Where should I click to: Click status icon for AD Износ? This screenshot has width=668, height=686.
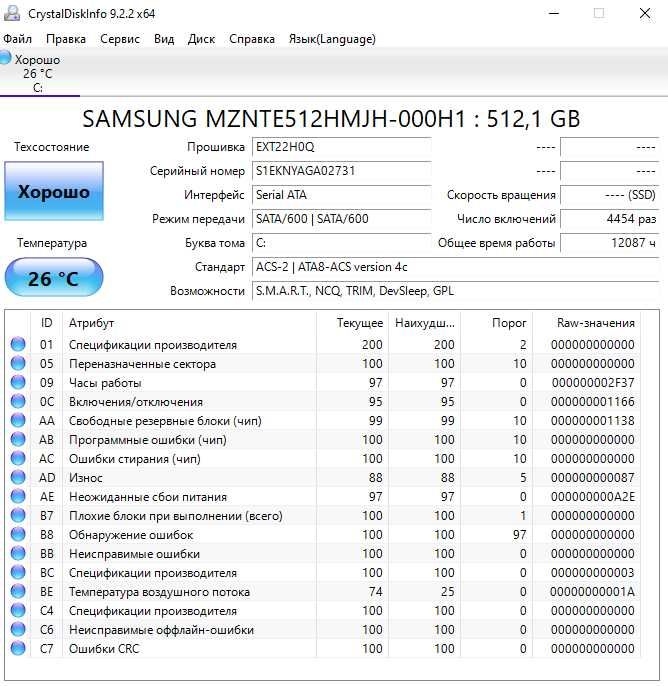coord(18,477)
